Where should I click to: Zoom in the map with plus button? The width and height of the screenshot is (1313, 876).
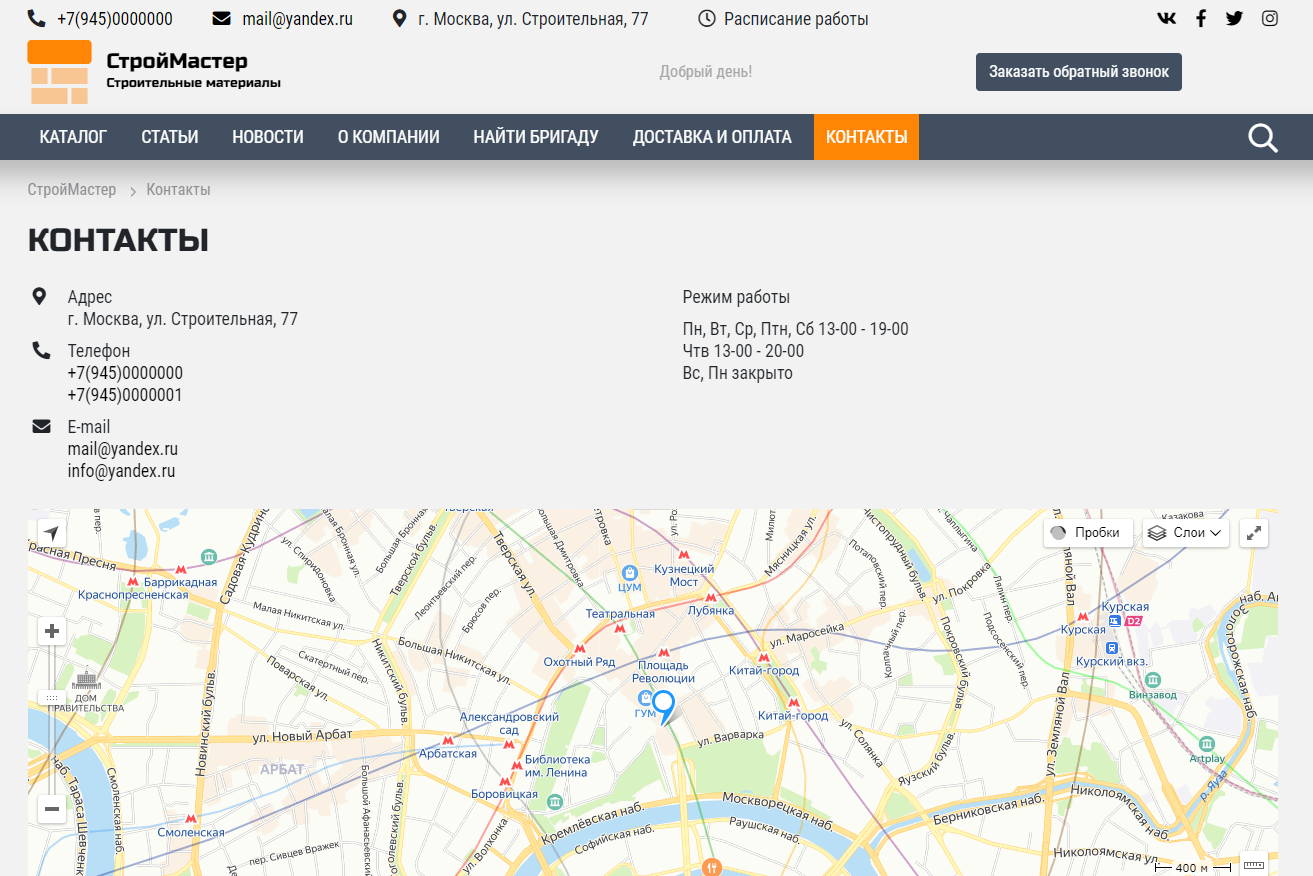pyautogui.click(x=52, y=631)
